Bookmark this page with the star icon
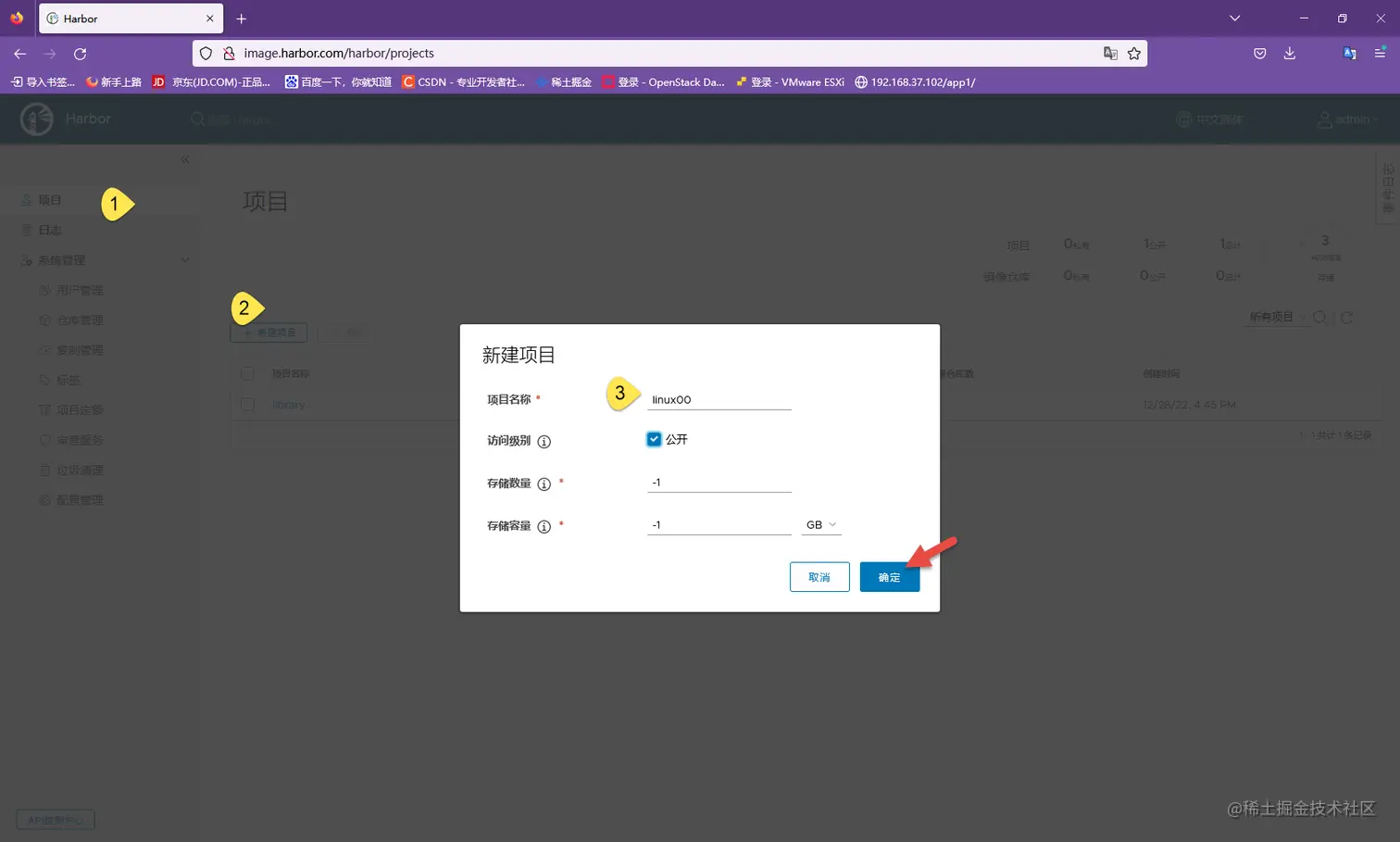1400x842 pixels. pos(1134,54)
